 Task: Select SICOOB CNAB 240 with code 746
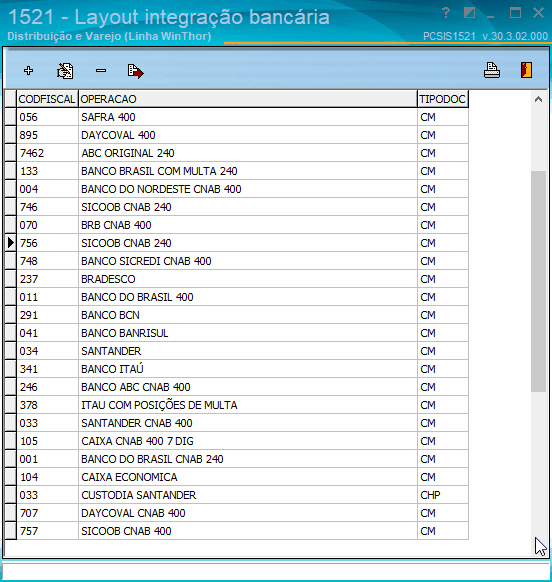[236, 207]
